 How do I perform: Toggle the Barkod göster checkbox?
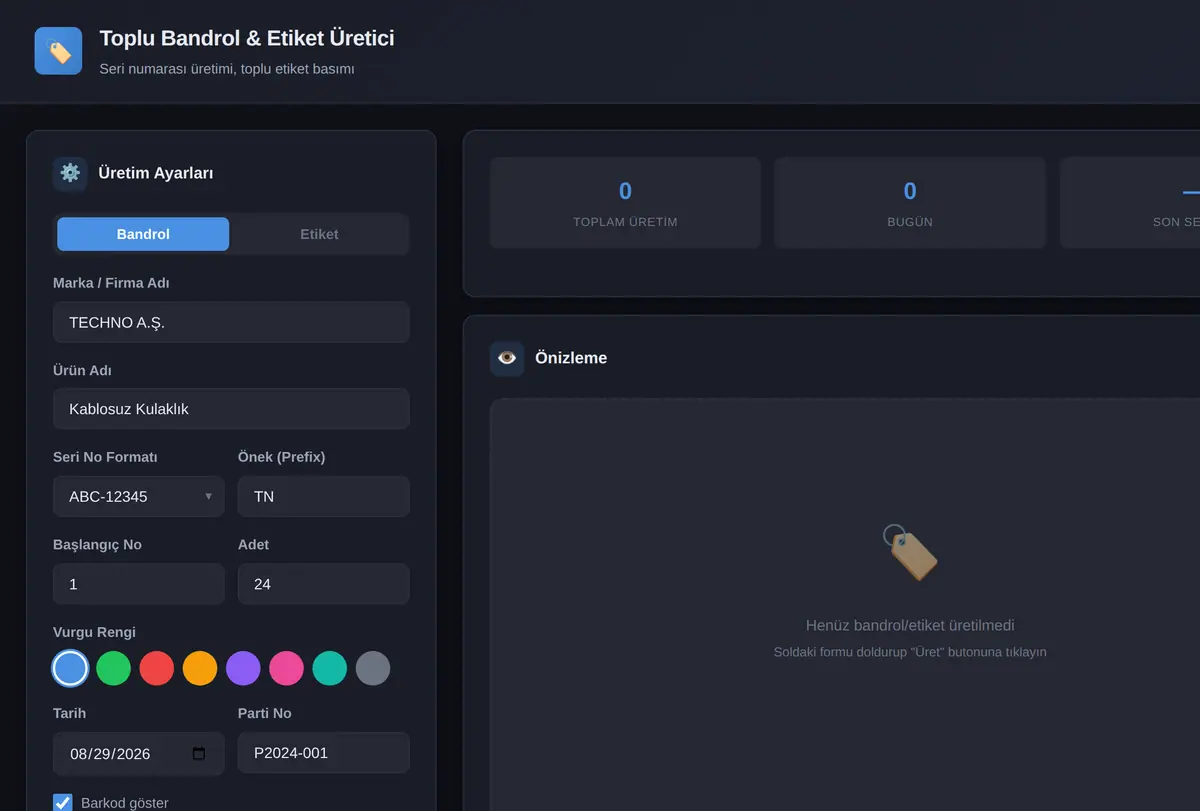point(63,803)
